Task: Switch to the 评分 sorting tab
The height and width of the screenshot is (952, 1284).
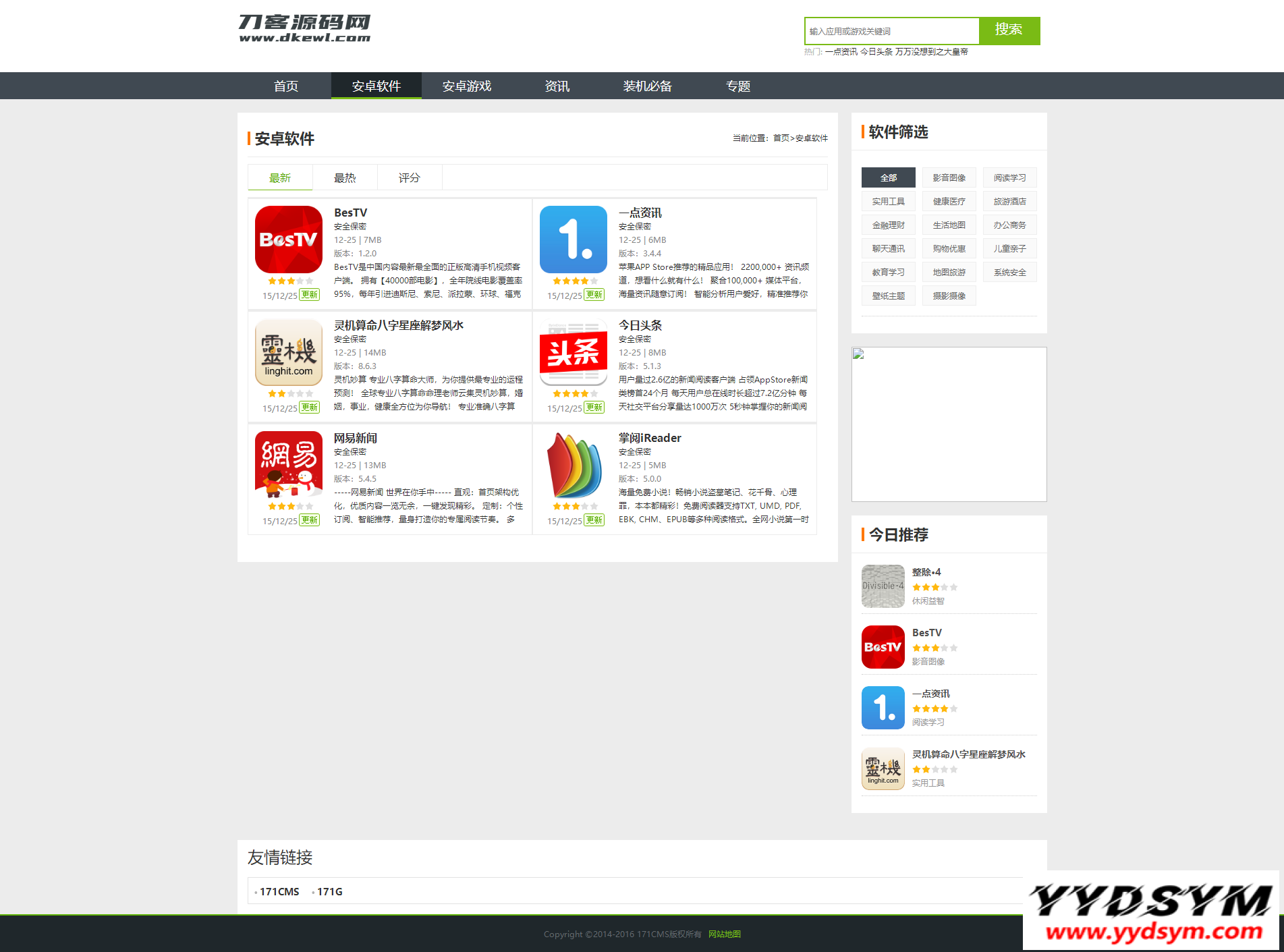Action: tap(409, 177)
